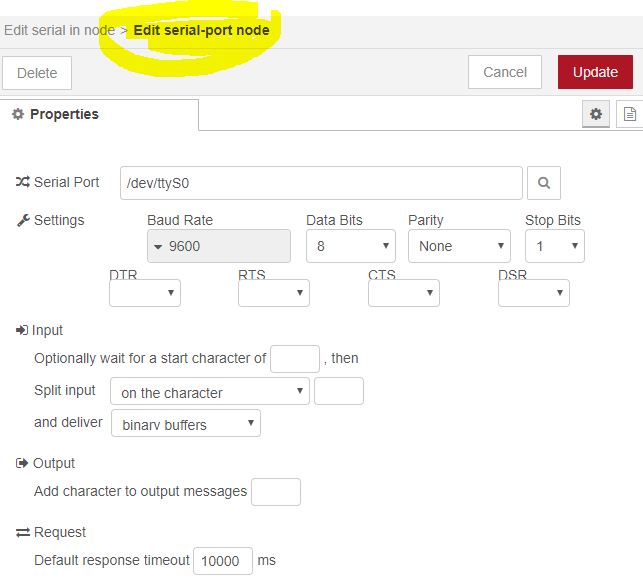The image size is (643, 581).
Task: Open the Stop Bits dropdown
Action: click(x=554, y=246)
